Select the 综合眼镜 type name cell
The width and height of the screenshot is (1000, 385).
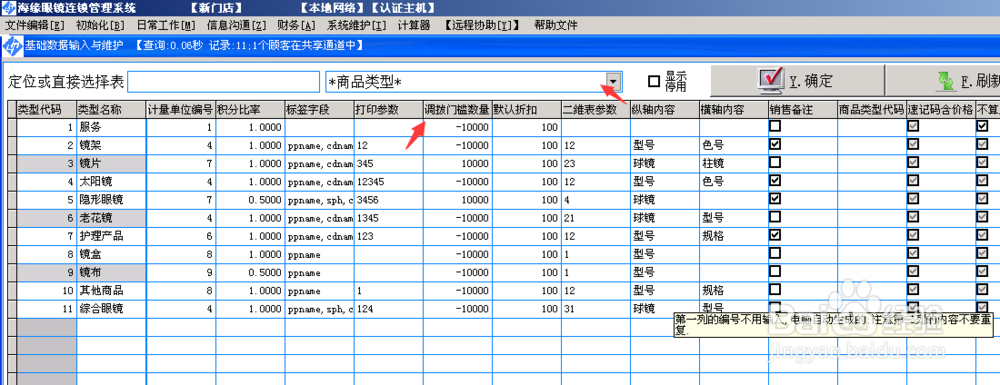(111, 309)
